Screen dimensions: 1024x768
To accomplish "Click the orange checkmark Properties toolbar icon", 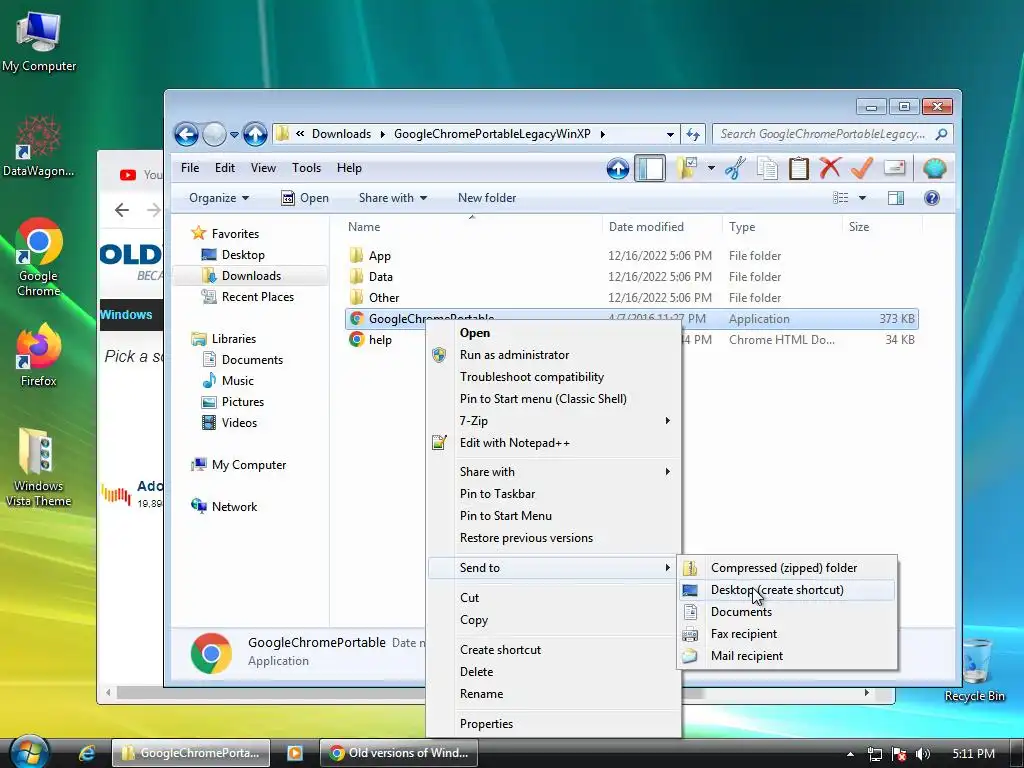I will tap(862, 168).
